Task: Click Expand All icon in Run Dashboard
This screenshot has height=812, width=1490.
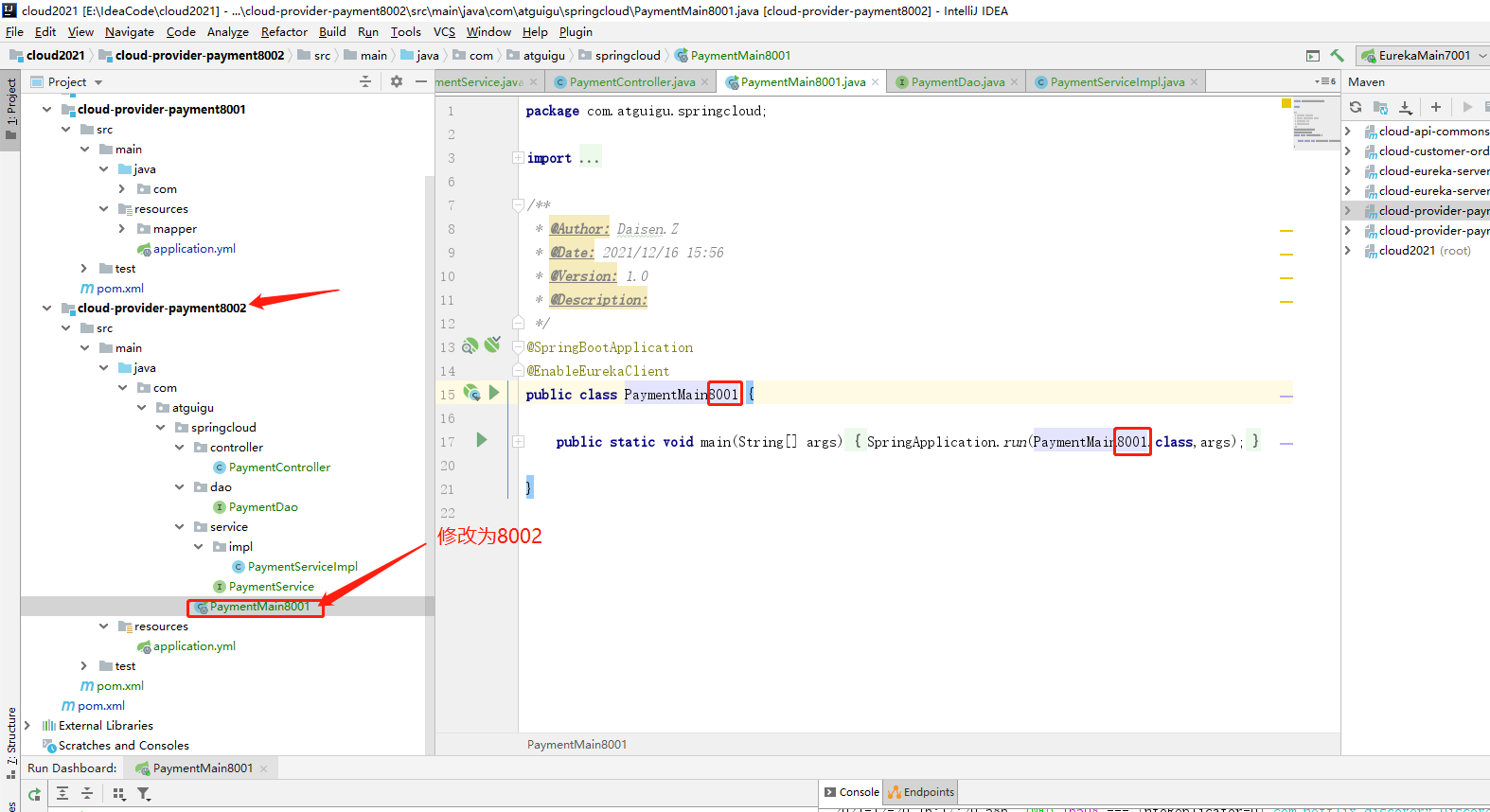Action: pyautogui.click(x=62, y=794)
